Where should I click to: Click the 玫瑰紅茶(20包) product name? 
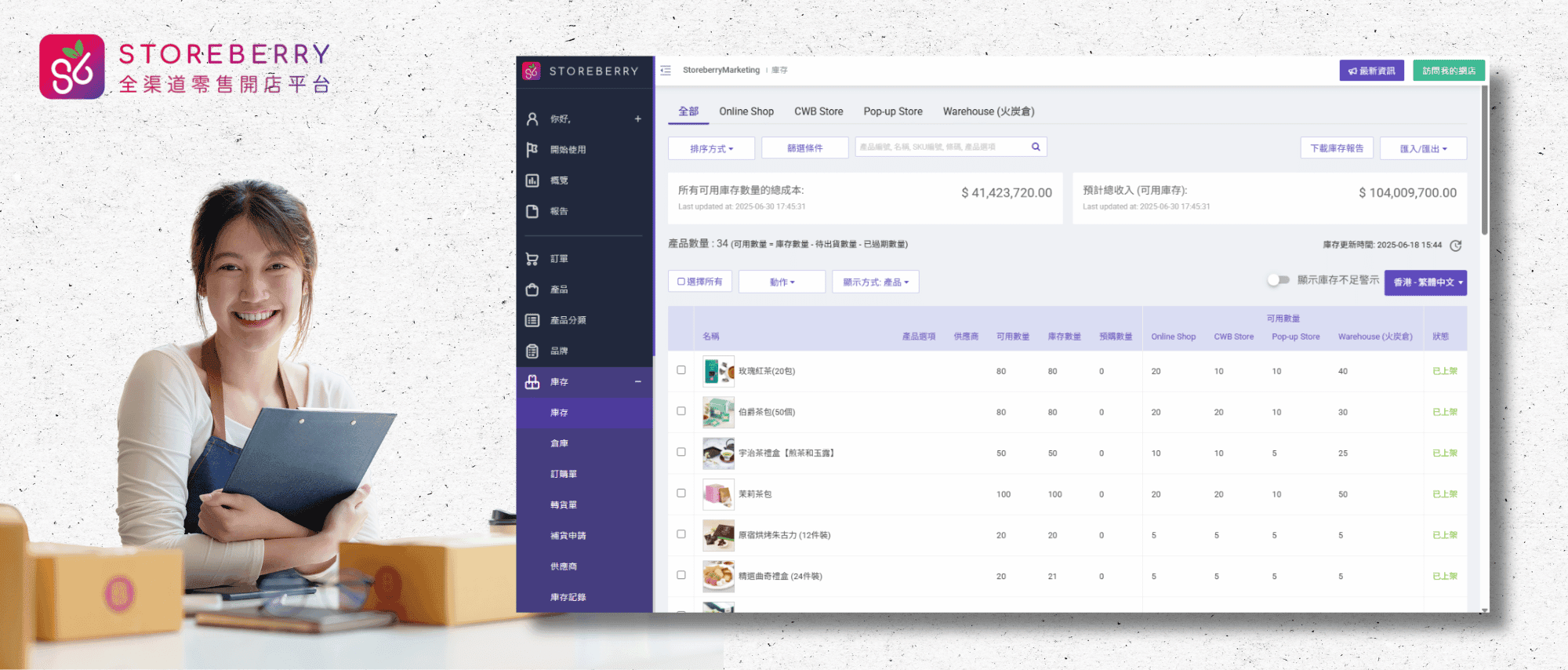767,371
